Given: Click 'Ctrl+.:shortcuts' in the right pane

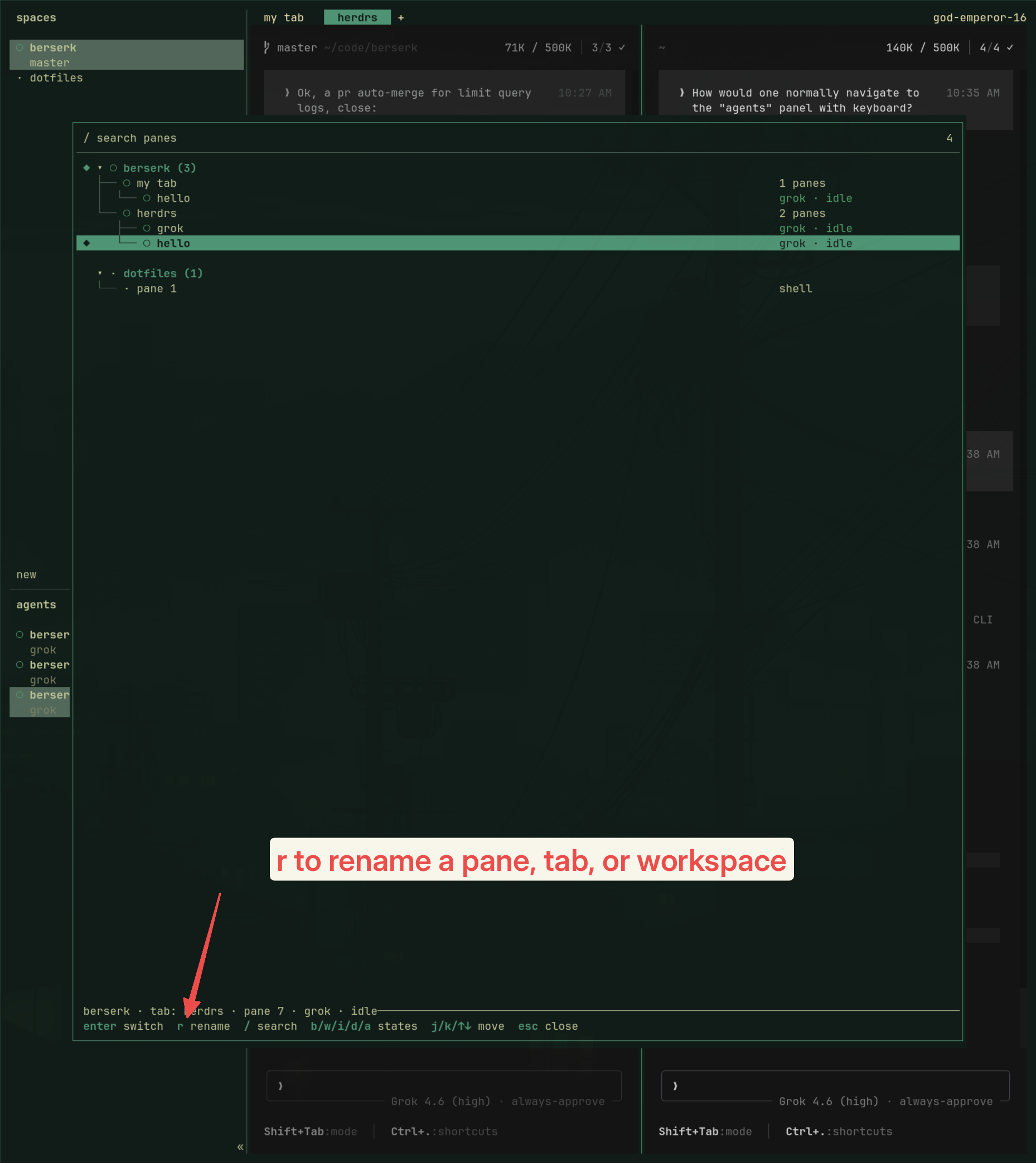Looking at the screenshot, I should [x=839, y=1132].
